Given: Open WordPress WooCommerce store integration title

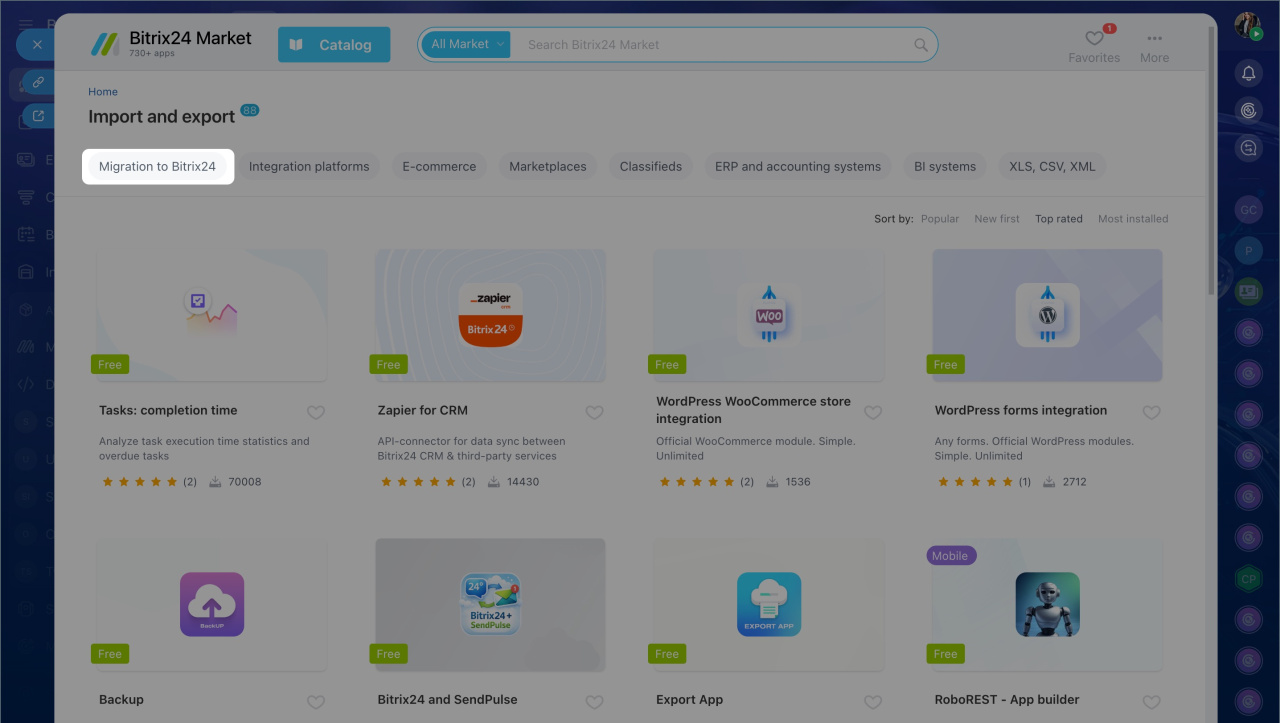Looking at the screenshot, I should [754, 410].
